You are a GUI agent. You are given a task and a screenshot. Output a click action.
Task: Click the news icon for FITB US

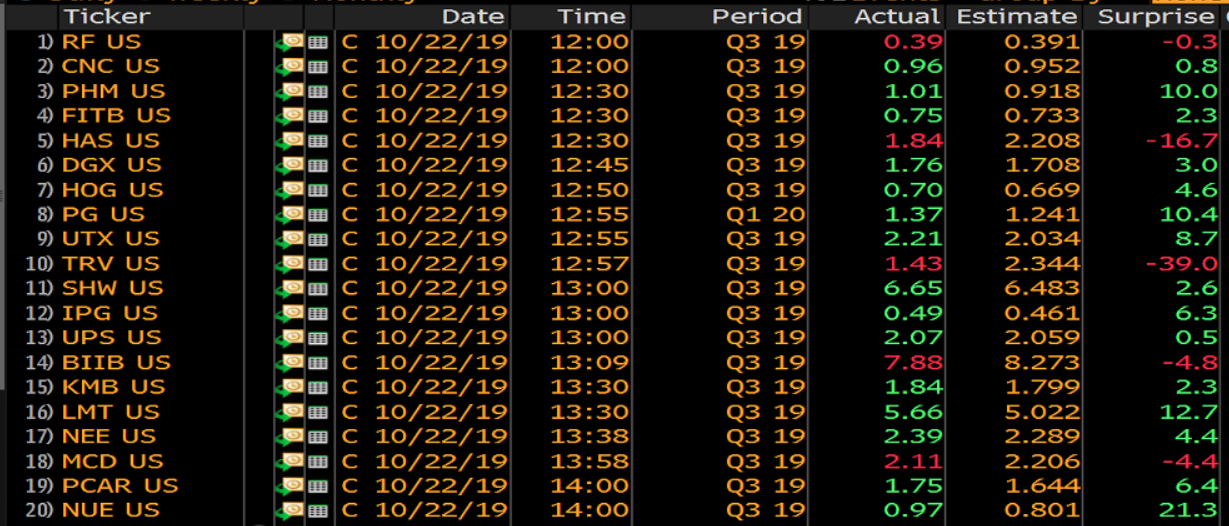click(289, 116)
